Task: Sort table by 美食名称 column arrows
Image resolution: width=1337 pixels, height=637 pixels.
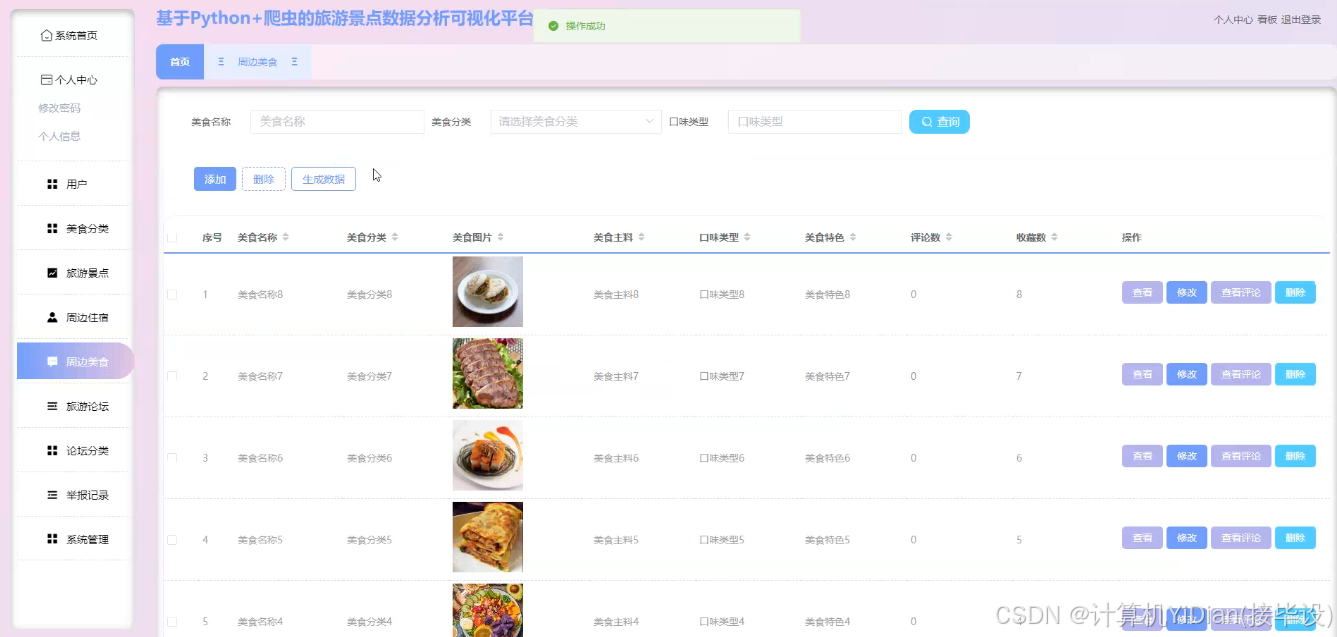Action: point(286,237)
